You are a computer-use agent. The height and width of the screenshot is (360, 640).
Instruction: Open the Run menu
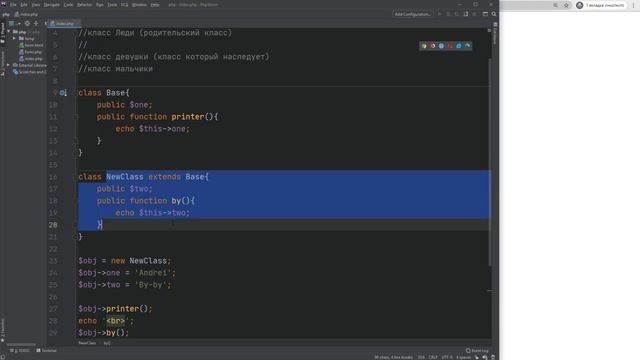point(100,4)
